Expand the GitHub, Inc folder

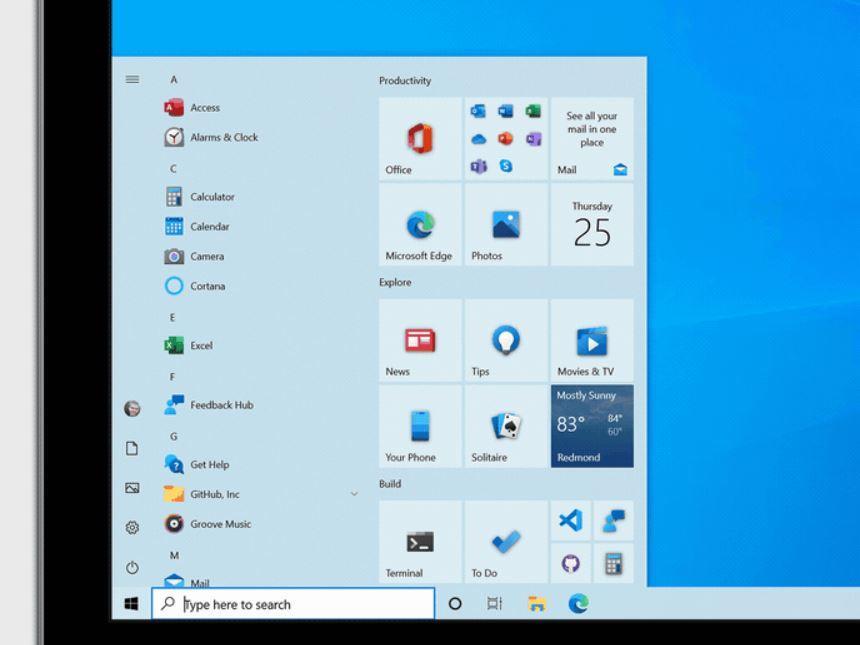pos(354,494)
